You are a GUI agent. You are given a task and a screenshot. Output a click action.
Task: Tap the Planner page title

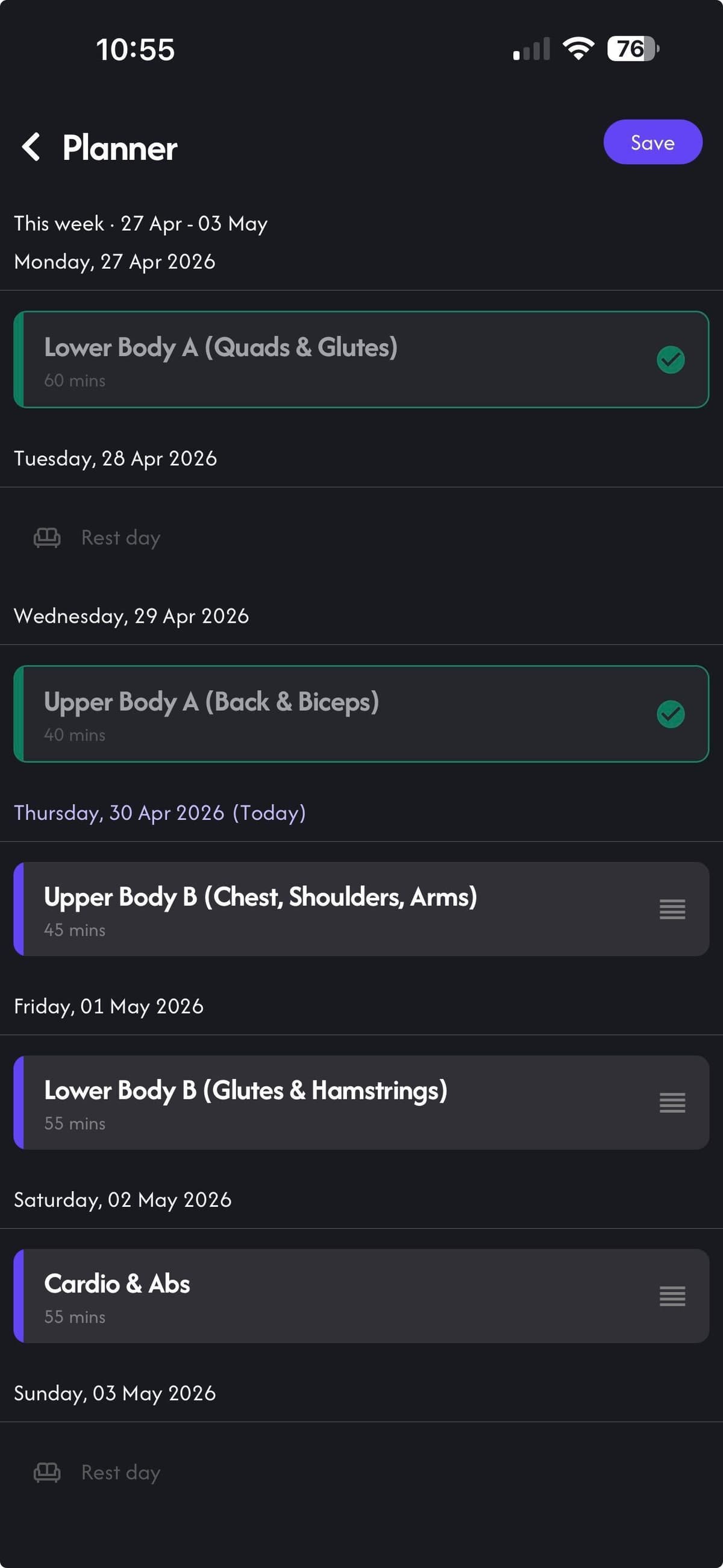120,148
